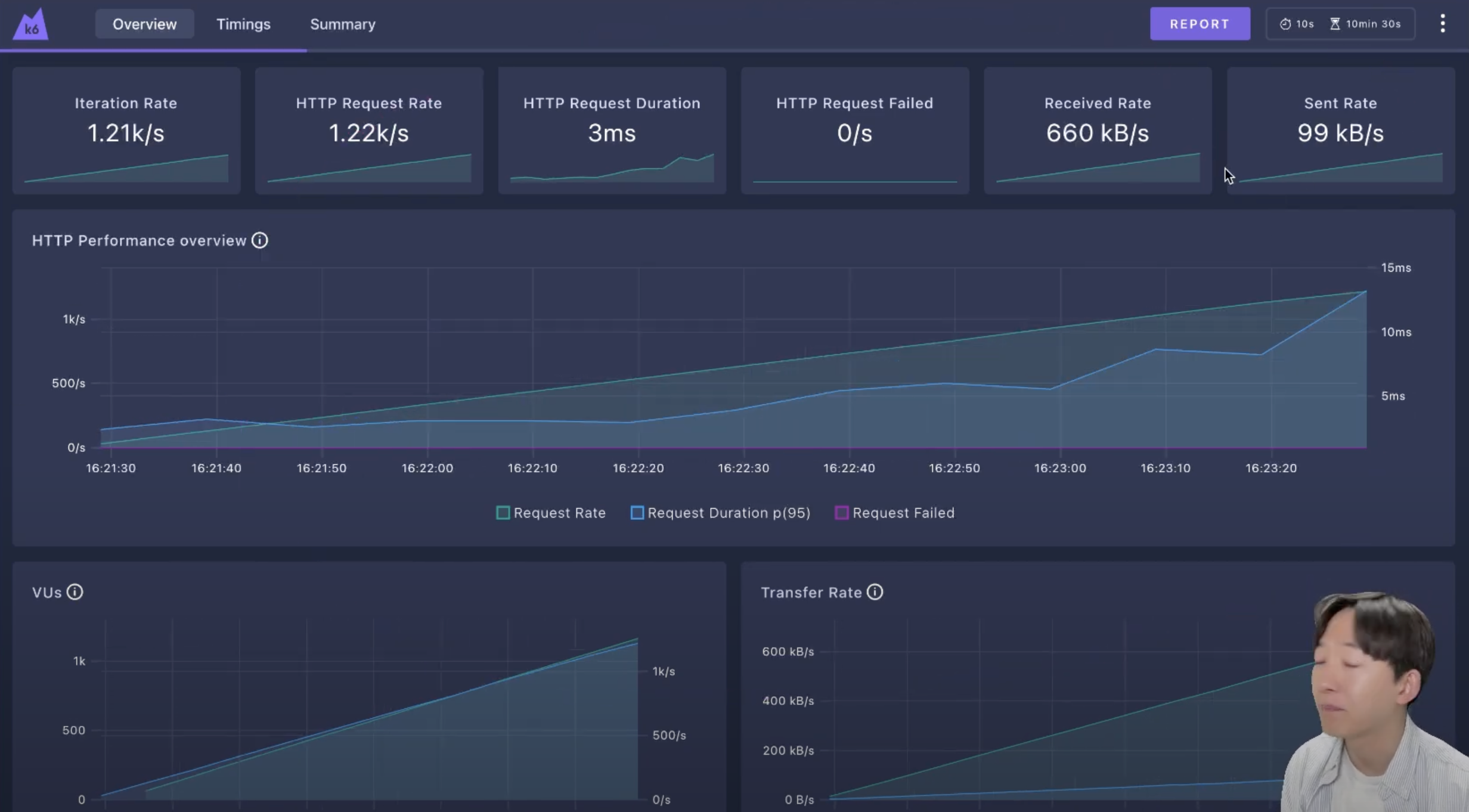
Task: Click the HTTP Request Failed card
Action: (x=854, y=131)
